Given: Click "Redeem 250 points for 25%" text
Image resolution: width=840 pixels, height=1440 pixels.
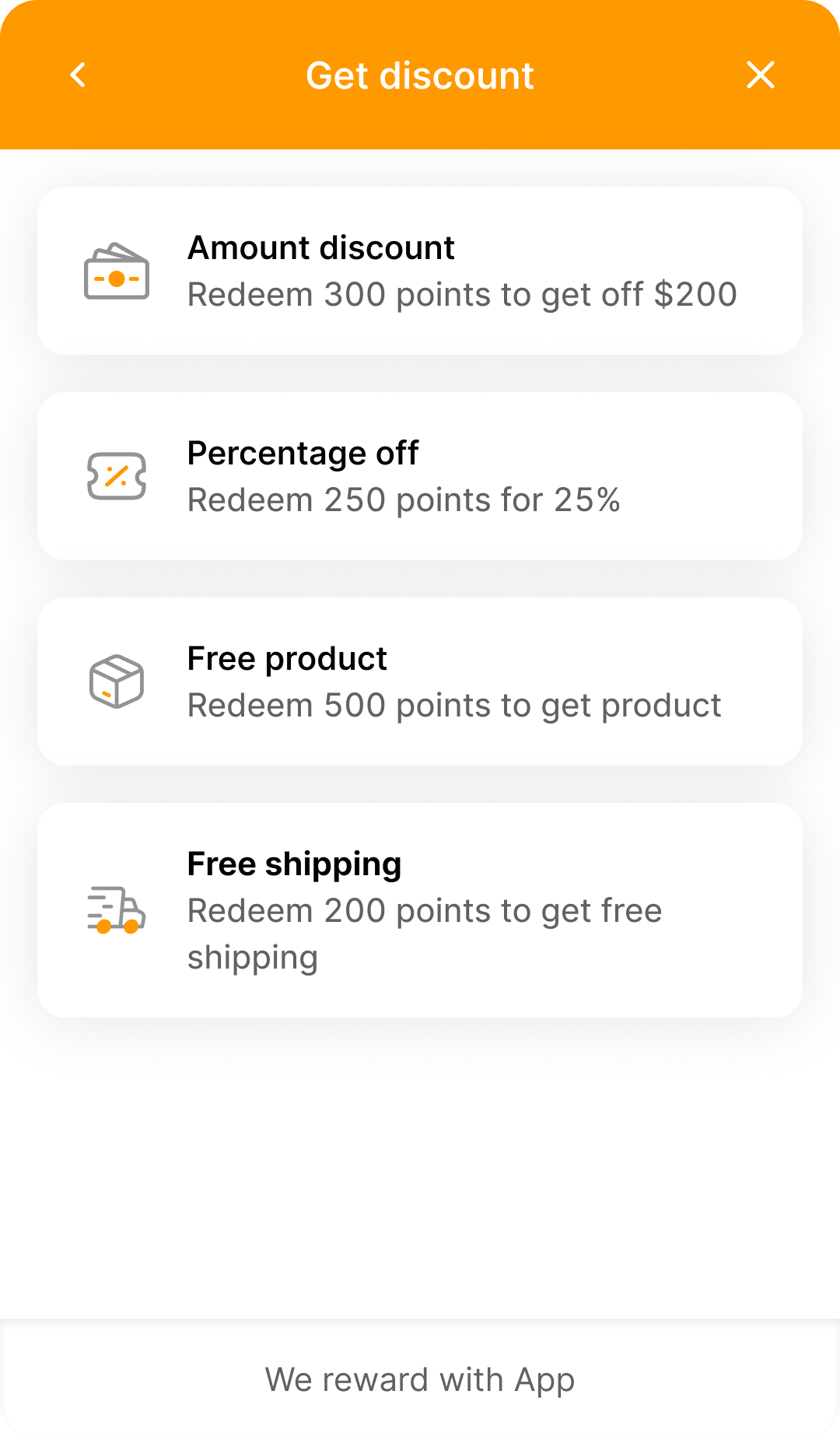Looking at the screenshot, I should coord(404,500).
